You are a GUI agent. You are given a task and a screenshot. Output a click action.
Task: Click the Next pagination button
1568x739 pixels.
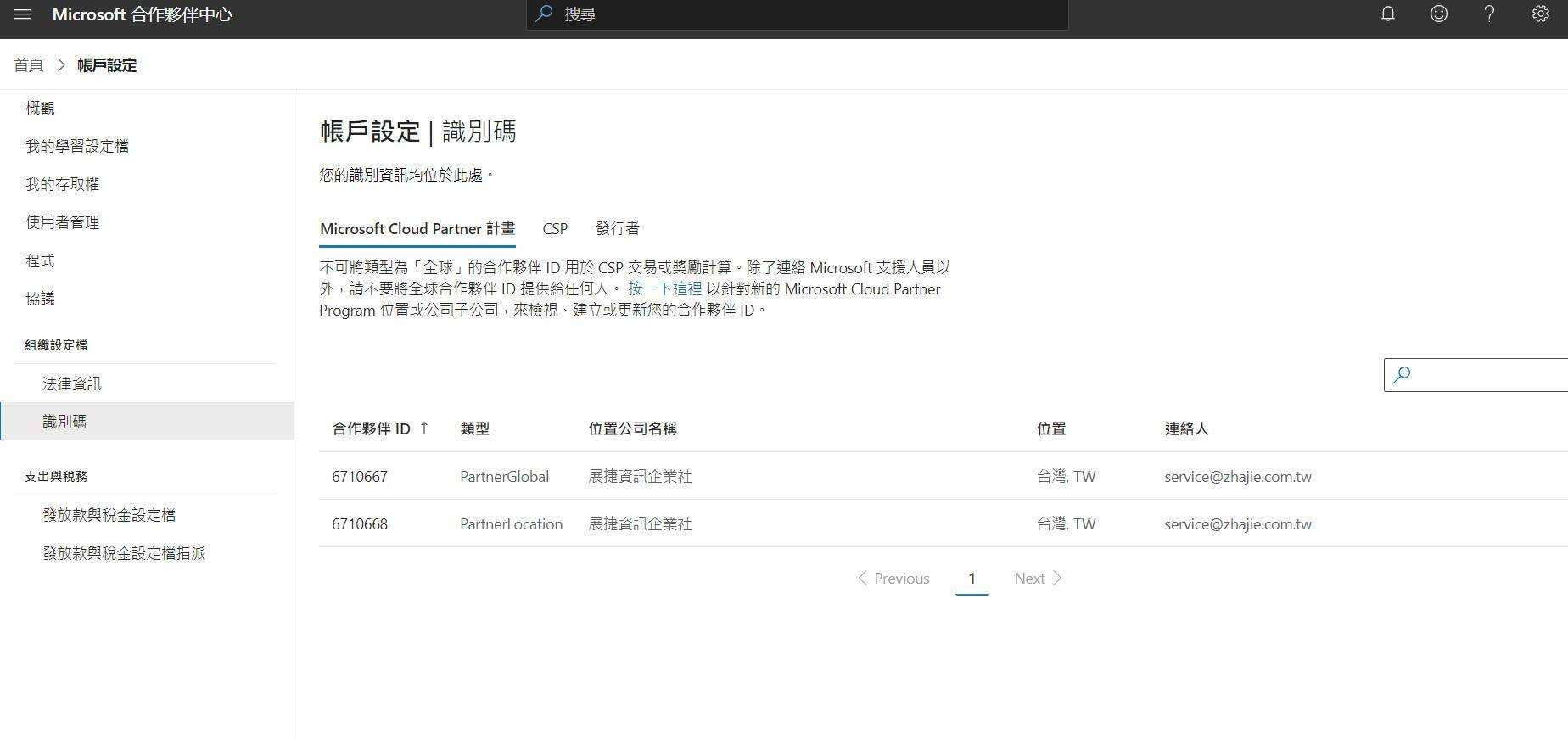point(1039,578)
